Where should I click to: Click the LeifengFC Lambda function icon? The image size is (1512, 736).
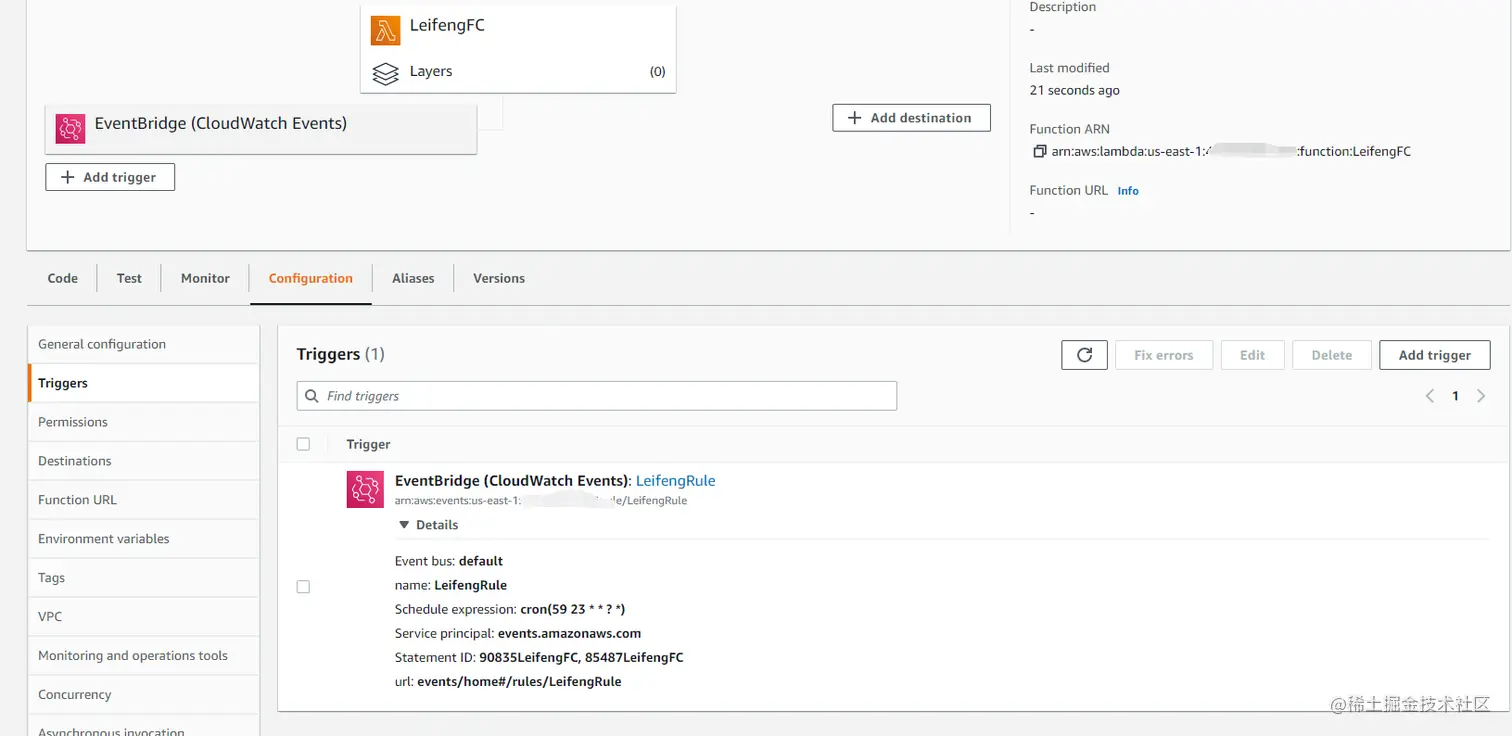point(385,30)
